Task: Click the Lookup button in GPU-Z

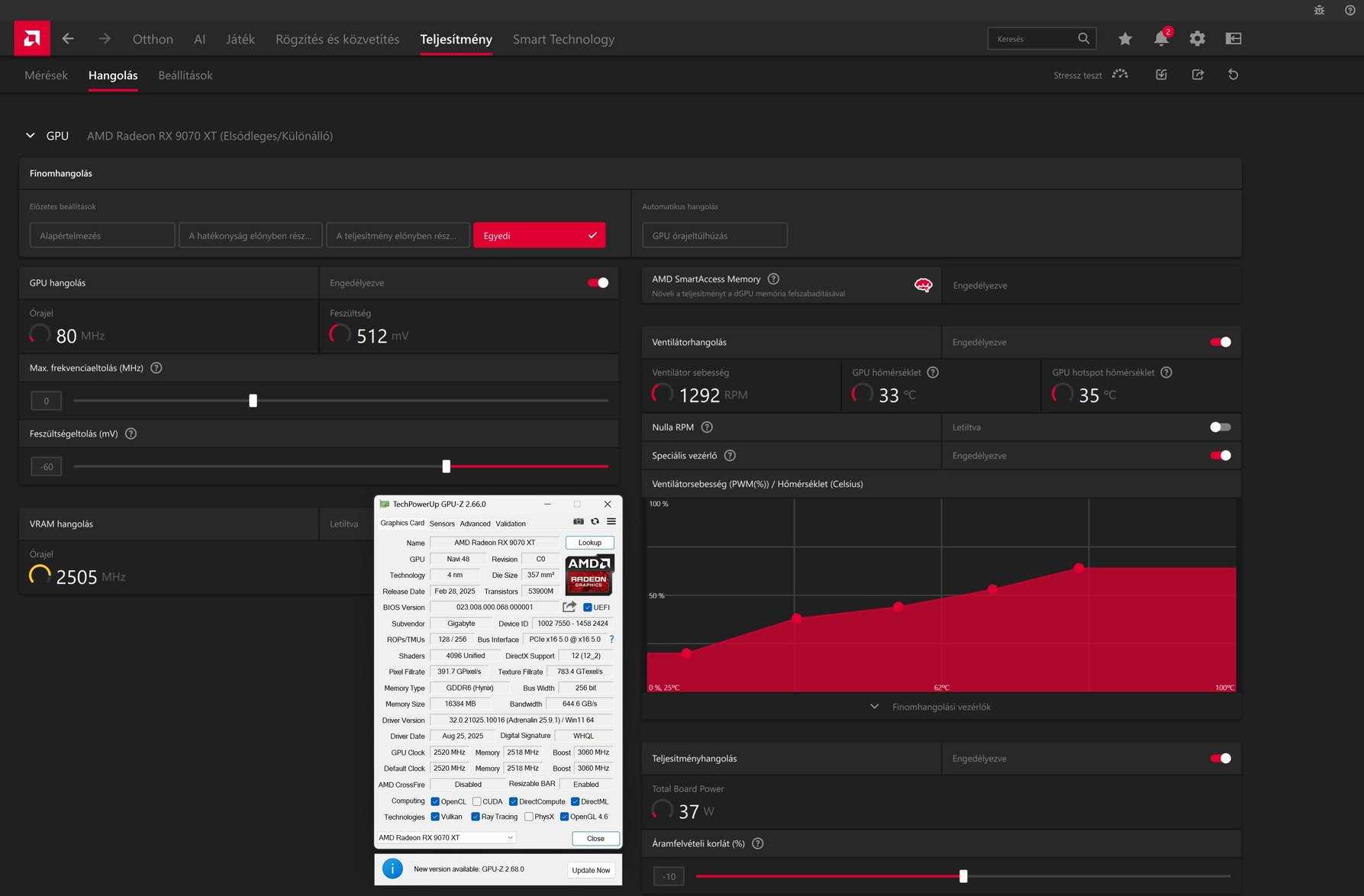Action: pos(590,543)
